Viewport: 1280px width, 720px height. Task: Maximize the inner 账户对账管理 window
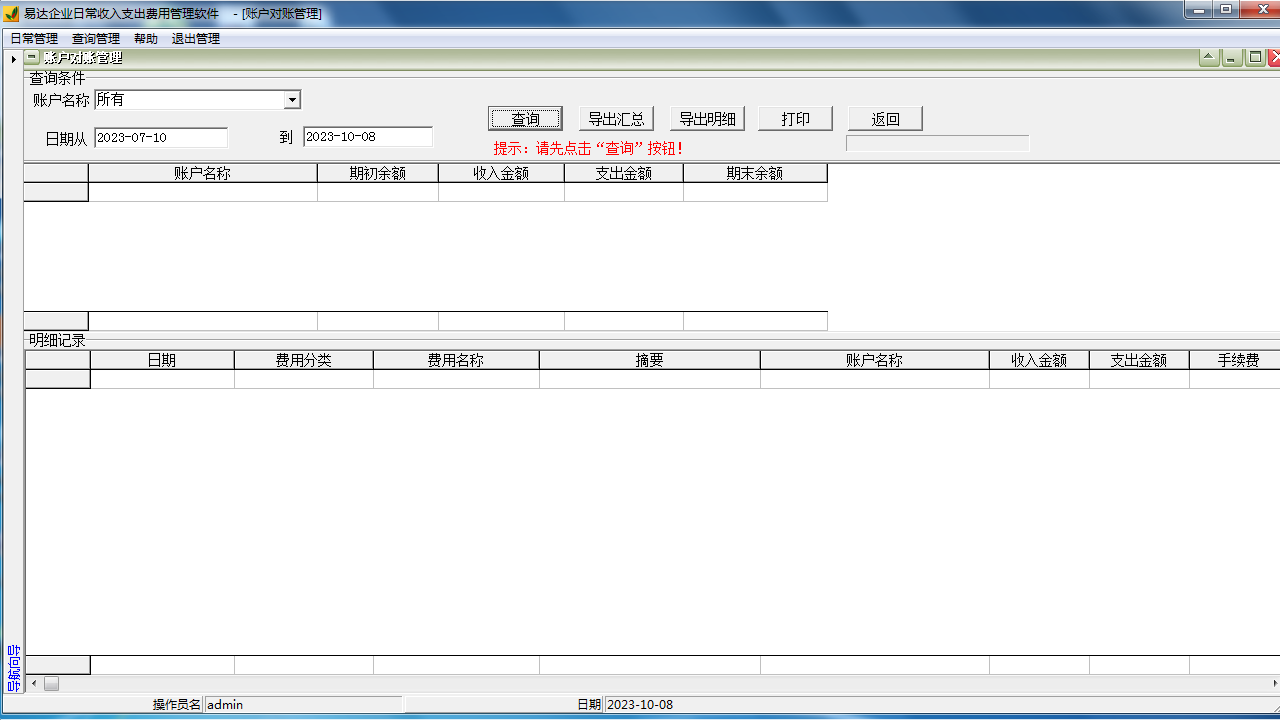click(x=1255, y=58)
